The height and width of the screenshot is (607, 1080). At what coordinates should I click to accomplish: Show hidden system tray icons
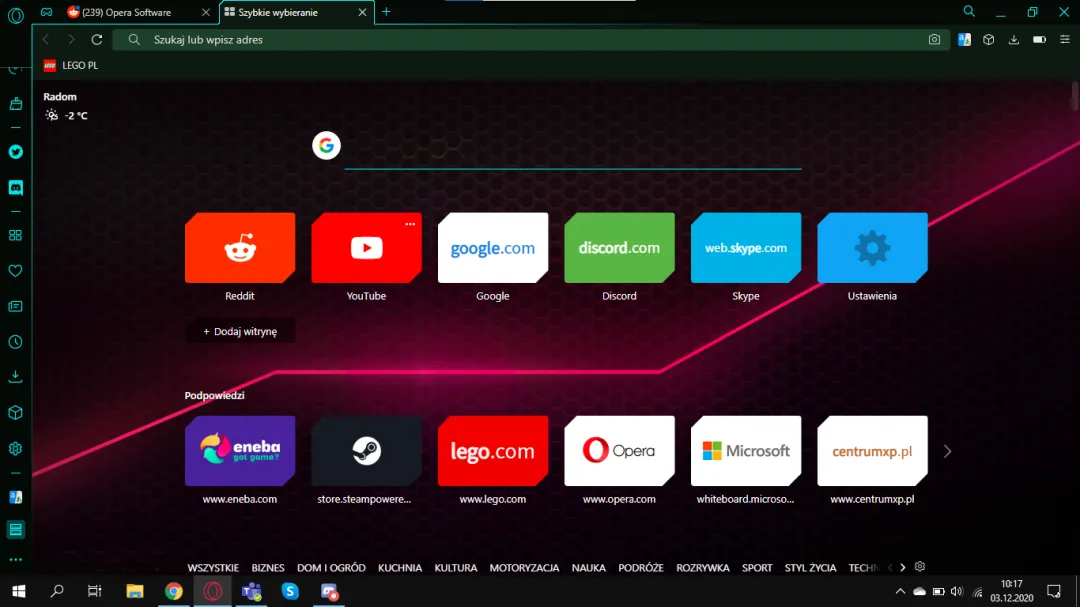(900, 591)
